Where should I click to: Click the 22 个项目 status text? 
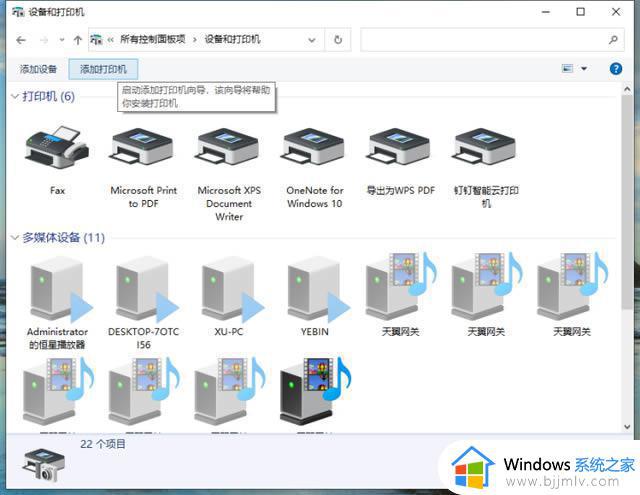[x=103, y=444]
